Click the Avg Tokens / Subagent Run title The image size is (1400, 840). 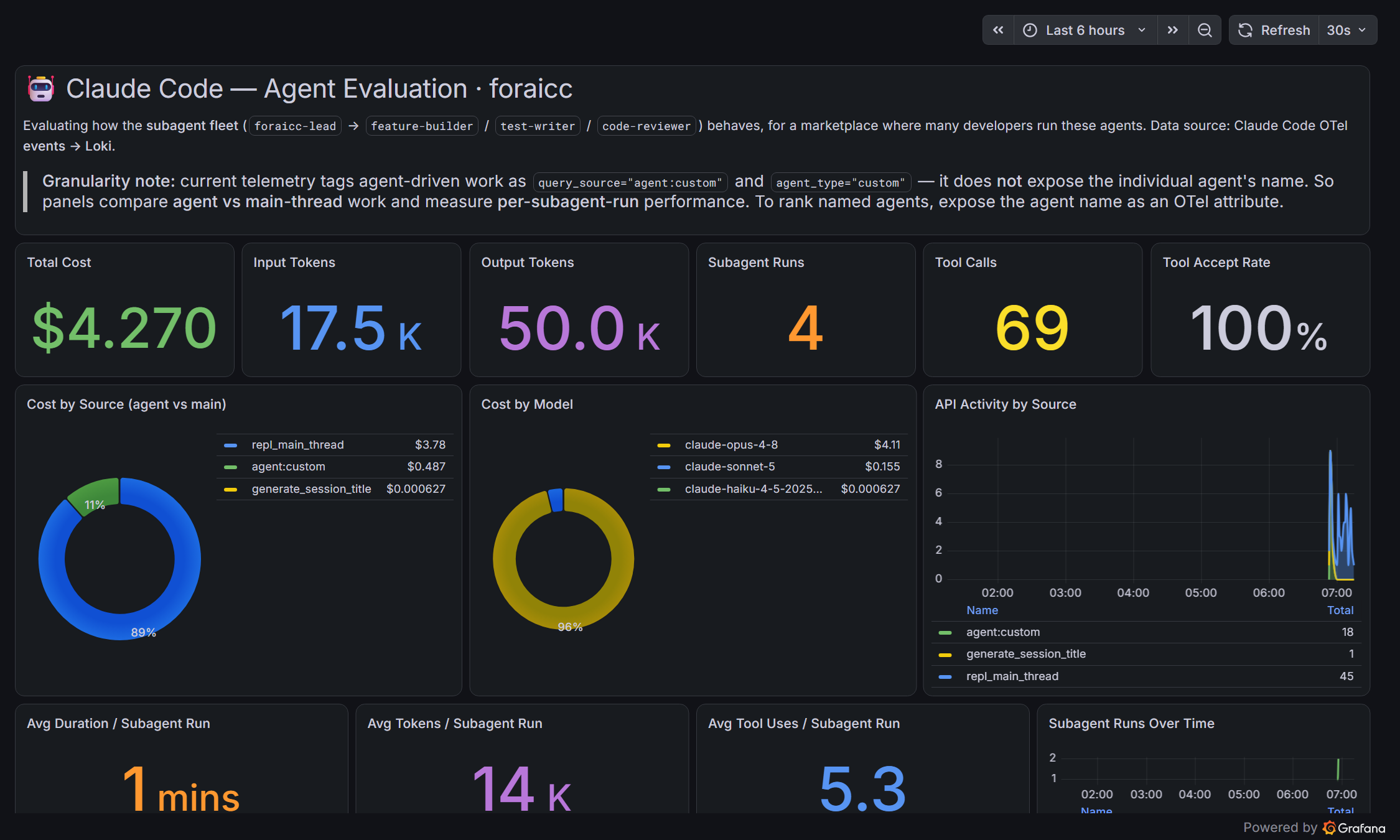click(455, 724)
